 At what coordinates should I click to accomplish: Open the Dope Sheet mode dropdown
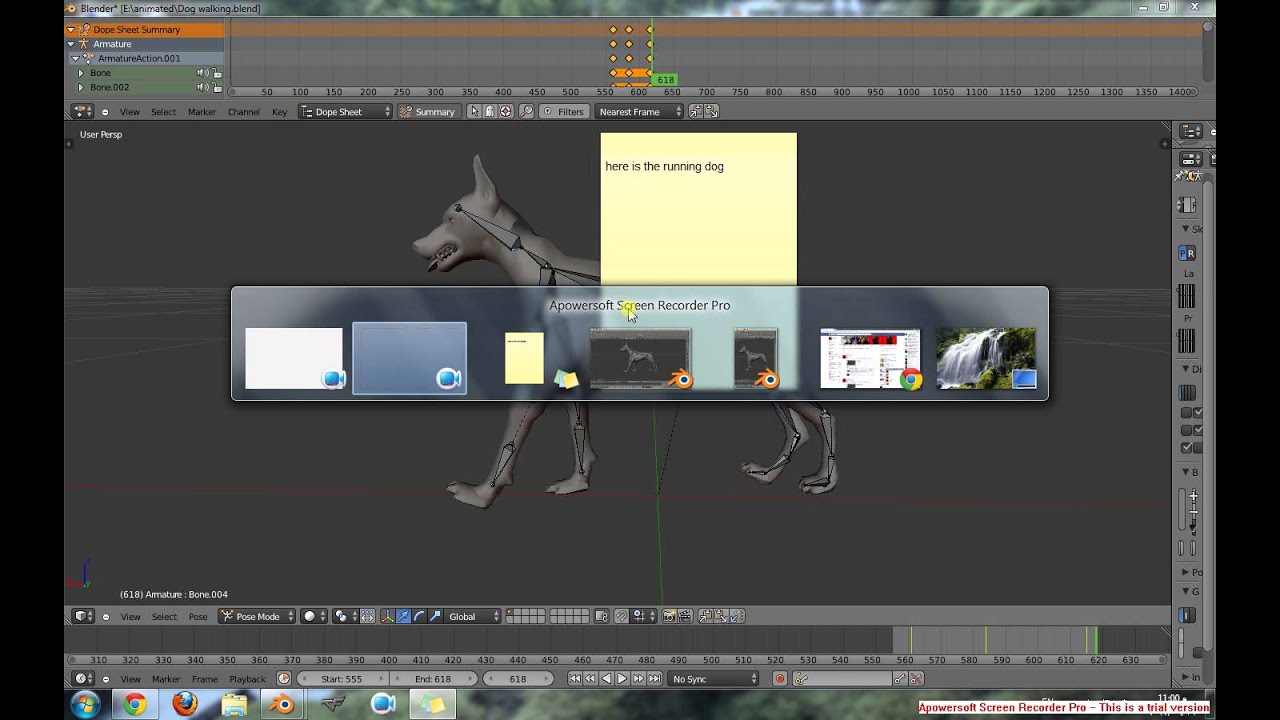346,112
